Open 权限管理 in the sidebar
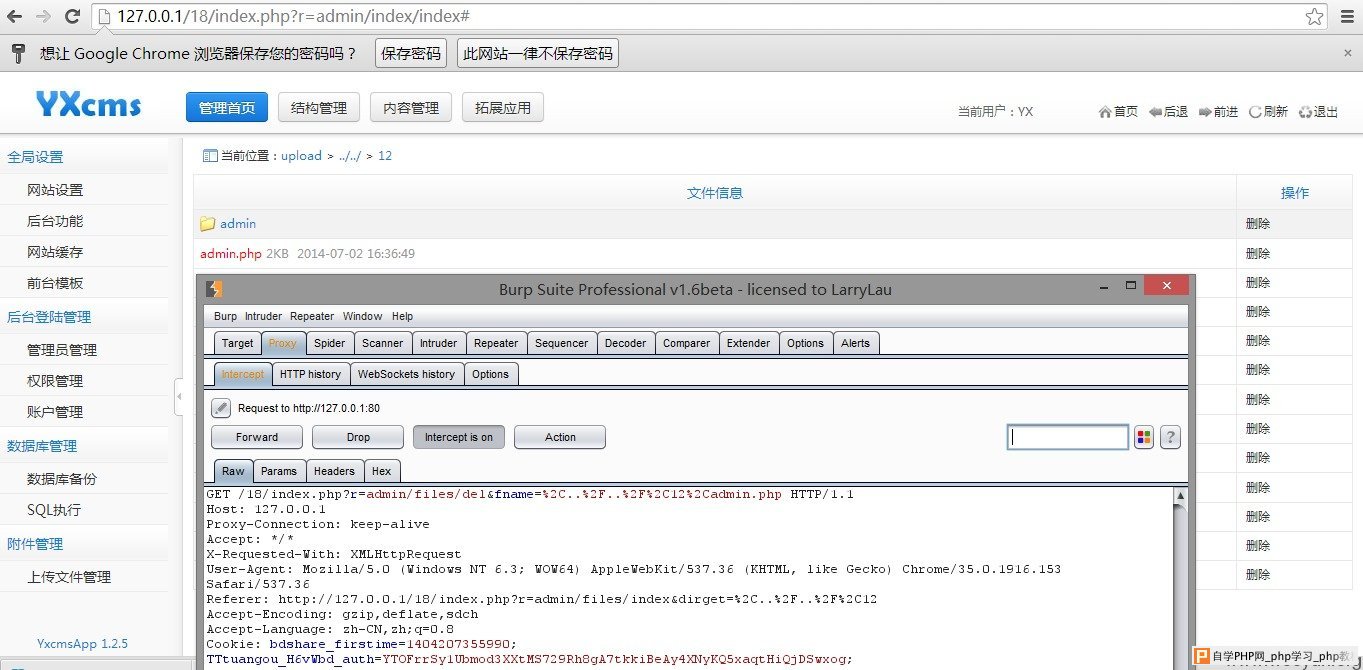 55,381
